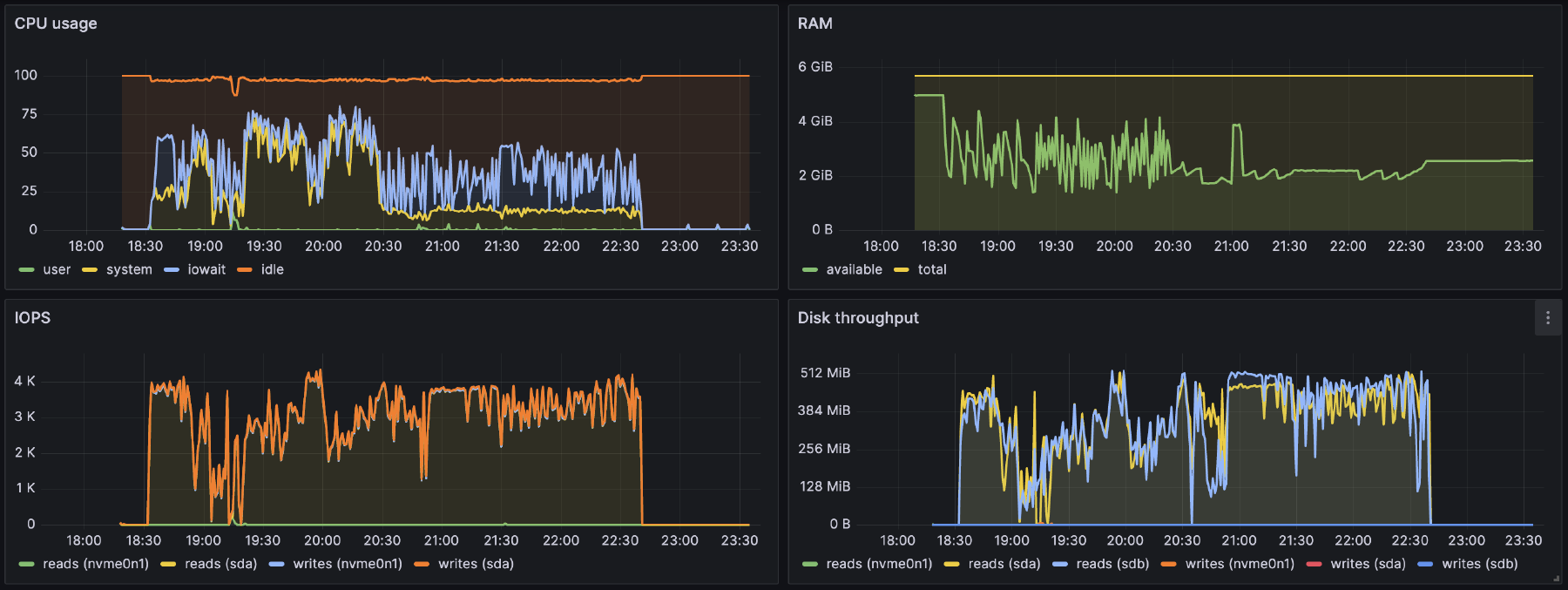The height and width of the screenshot is (590, 1568).
Task: Open the RAM panel title menu
Action: (x=814, y=24)
